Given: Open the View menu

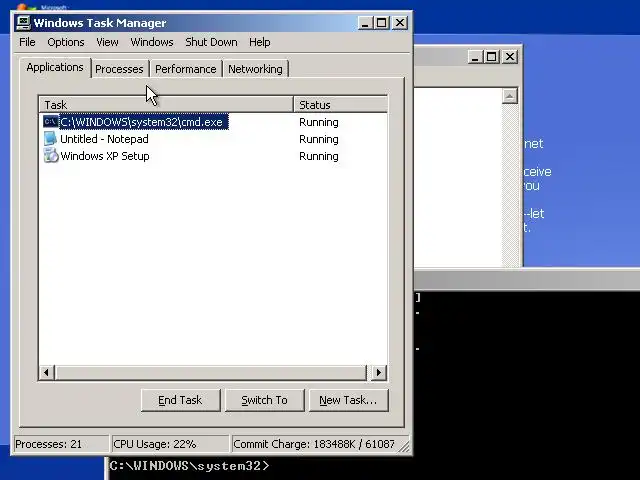Looking at the screenshot, I should 107,42.
